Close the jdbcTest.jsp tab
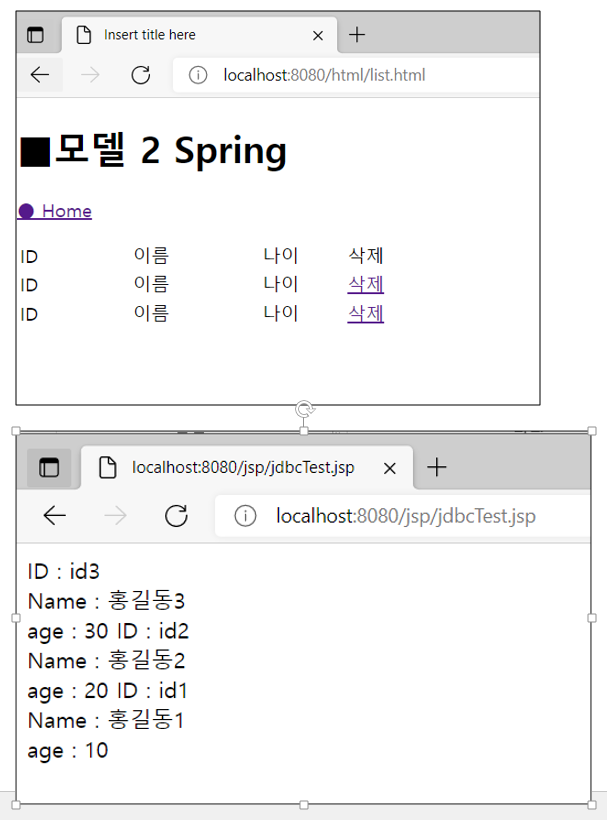This screenshot has height=820, width=607. pyautogui.click(x=390, y=468)
